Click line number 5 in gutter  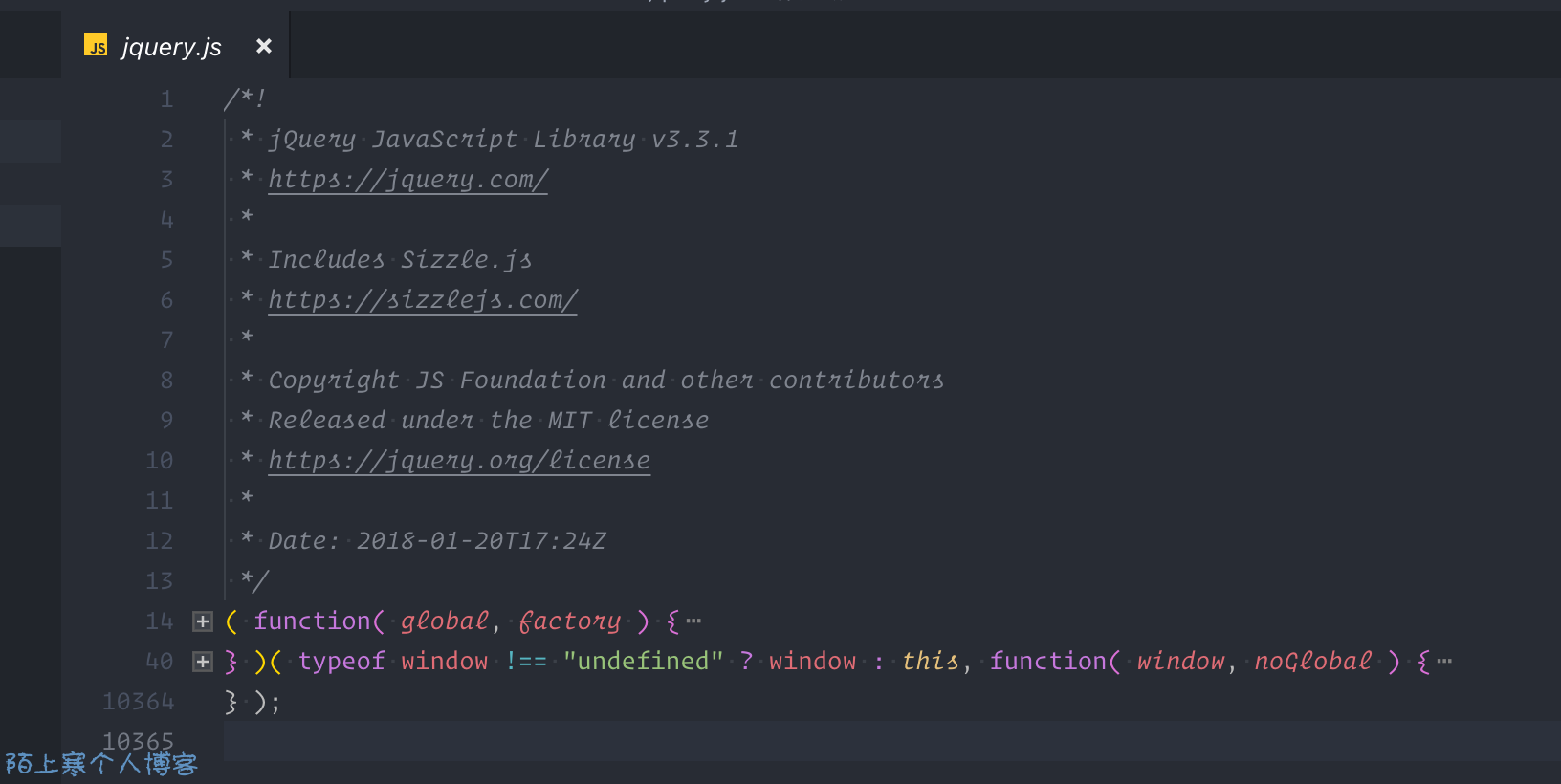coord(166,260)
